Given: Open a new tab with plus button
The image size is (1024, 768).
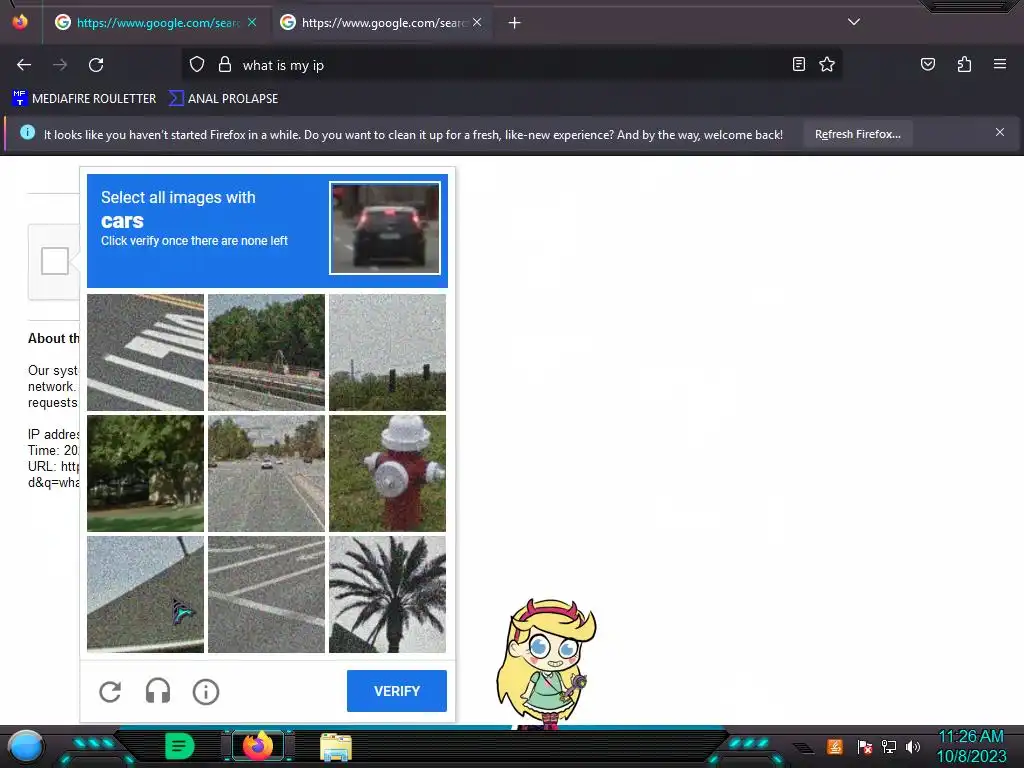Looking at the screenshot, I should [x=515, y=23].
